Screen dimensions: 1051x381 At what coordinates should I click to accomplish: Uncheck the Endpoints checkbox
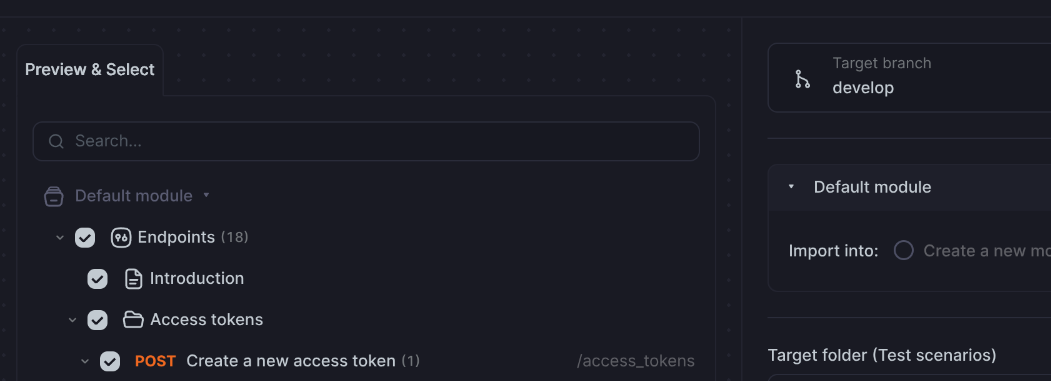point(85,237)
